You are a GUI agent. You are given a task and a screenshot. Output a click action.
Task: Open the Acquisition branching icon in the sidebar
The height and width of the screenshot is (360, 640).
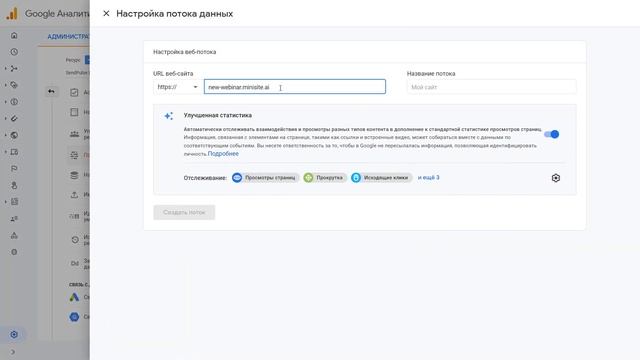[14, 69]
